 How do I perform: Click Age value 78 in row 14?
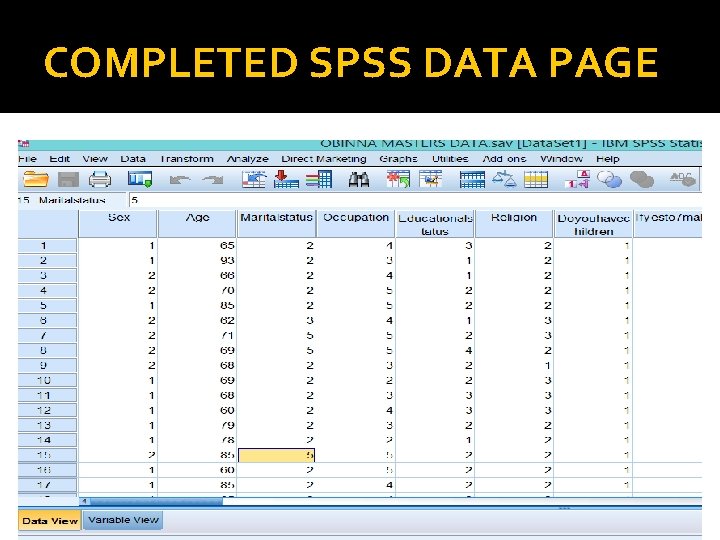pyautogui.click(x=197, y=440)
